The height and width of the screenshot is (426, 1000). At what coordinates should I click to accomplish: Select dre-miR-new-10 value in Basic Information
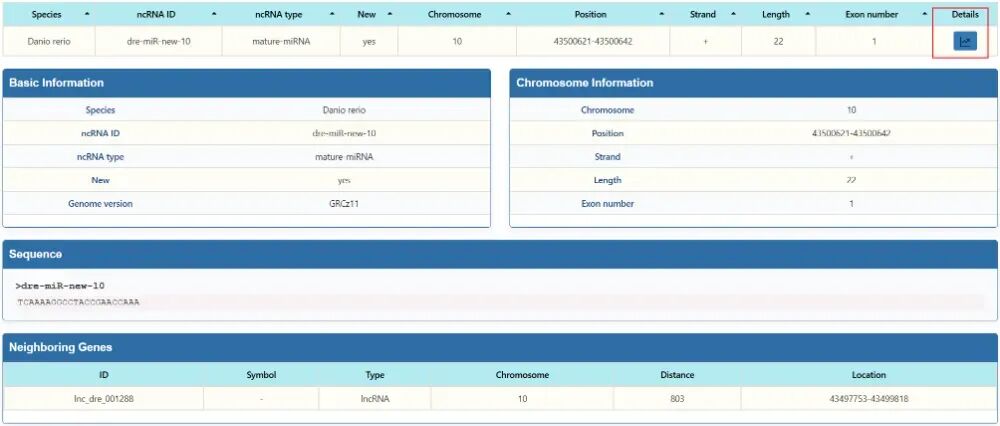tap(344, 133)
